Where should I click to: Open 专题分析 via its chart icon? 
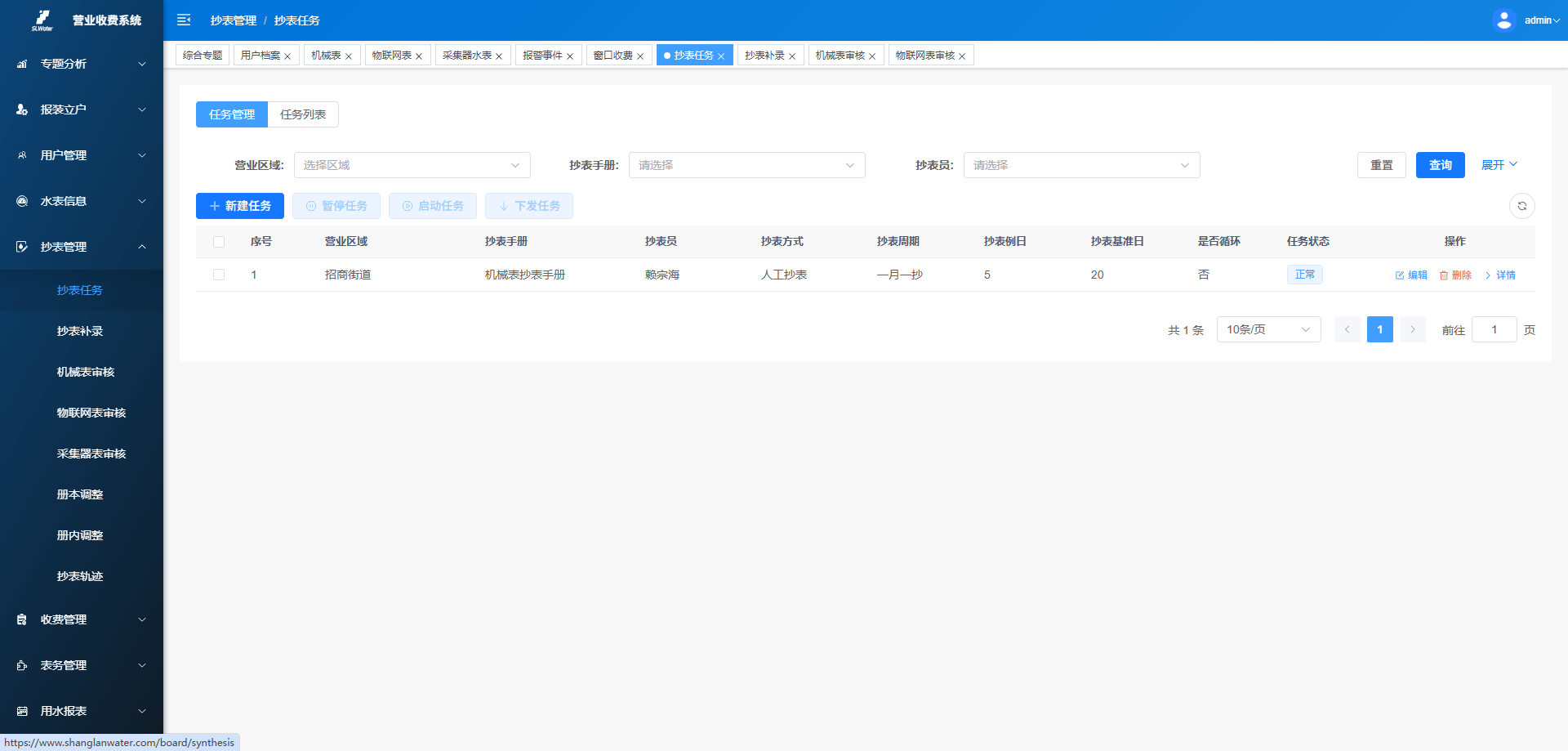[x=22, y=64]
